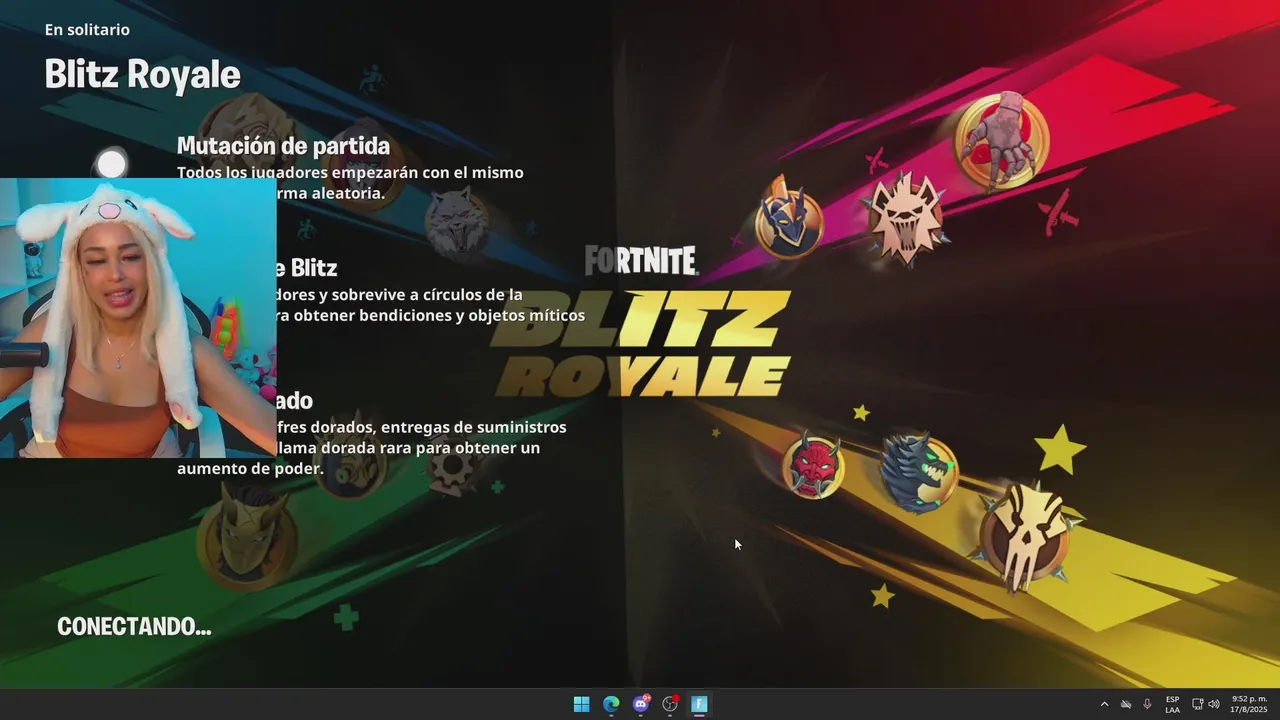Switch to Fortnite in the taskbar

pos(700,704)
